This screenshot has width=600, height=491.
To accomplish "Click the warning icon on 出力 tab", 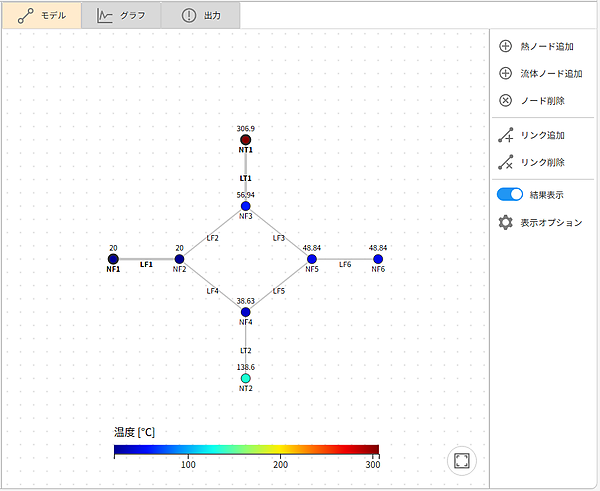I will [x=189, y=15].
